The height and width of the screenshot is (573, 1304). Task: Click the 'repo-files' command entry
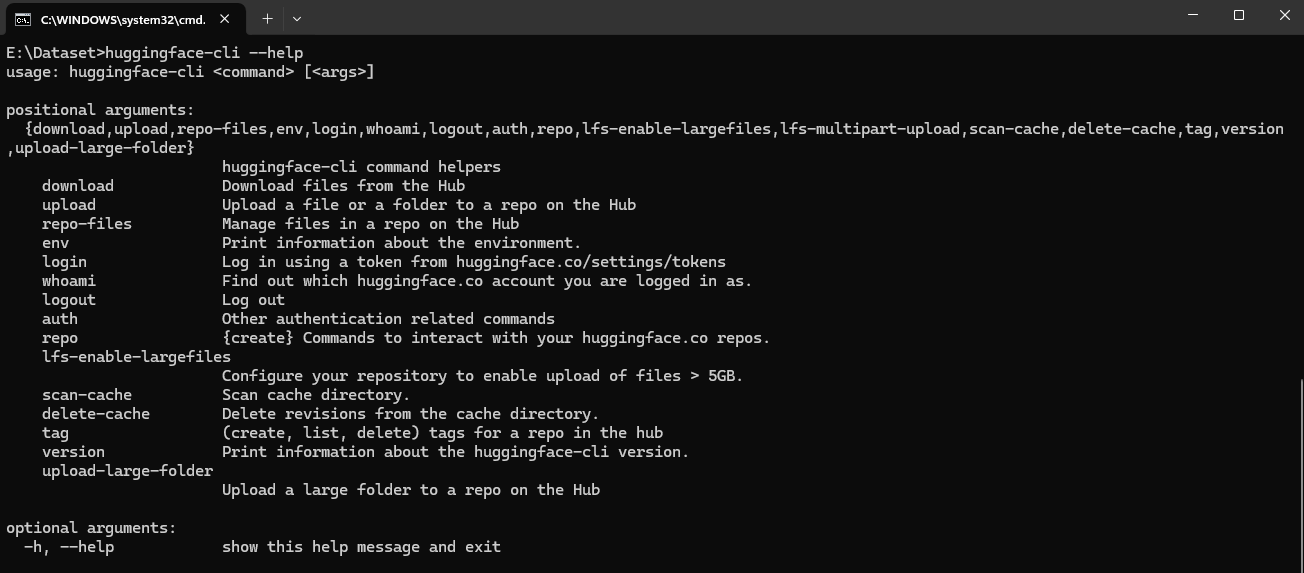[87, 224]
